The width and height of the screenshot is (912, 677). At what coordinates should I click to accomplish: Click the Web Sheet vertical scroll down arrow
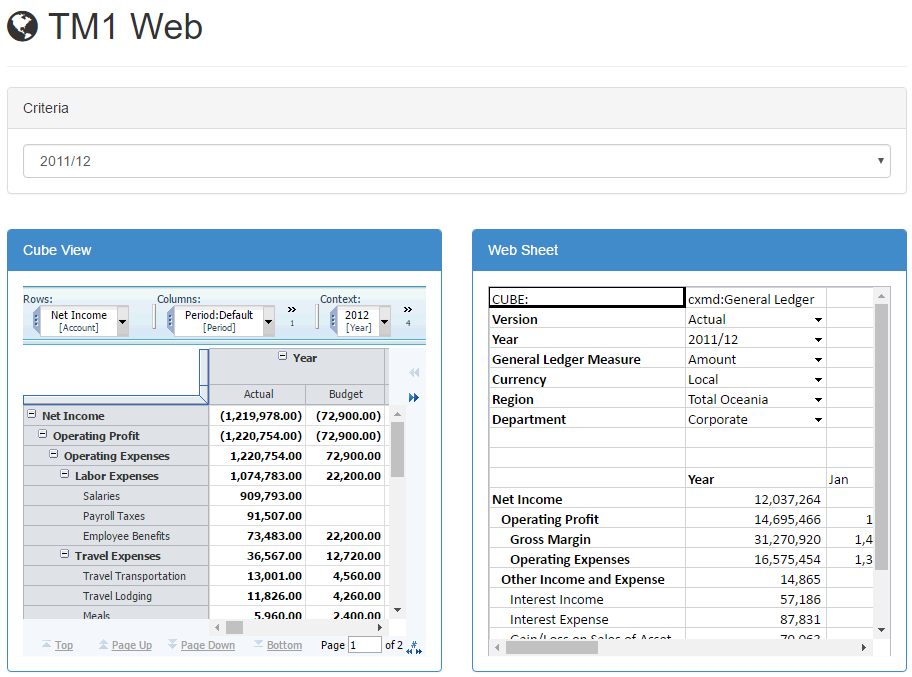[881, 630]
